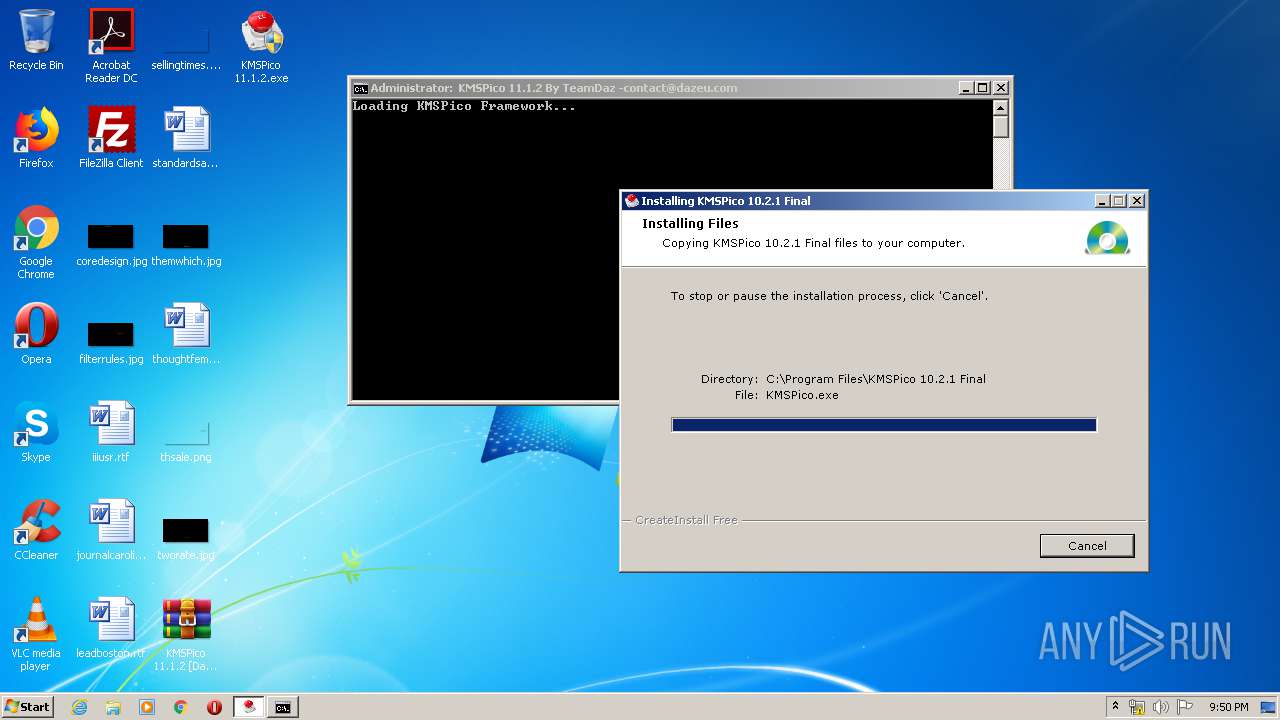Show hidden system tray icons
This screenshot has width=1280, height=720.
pyautogui.click(x=1116, y=707)
